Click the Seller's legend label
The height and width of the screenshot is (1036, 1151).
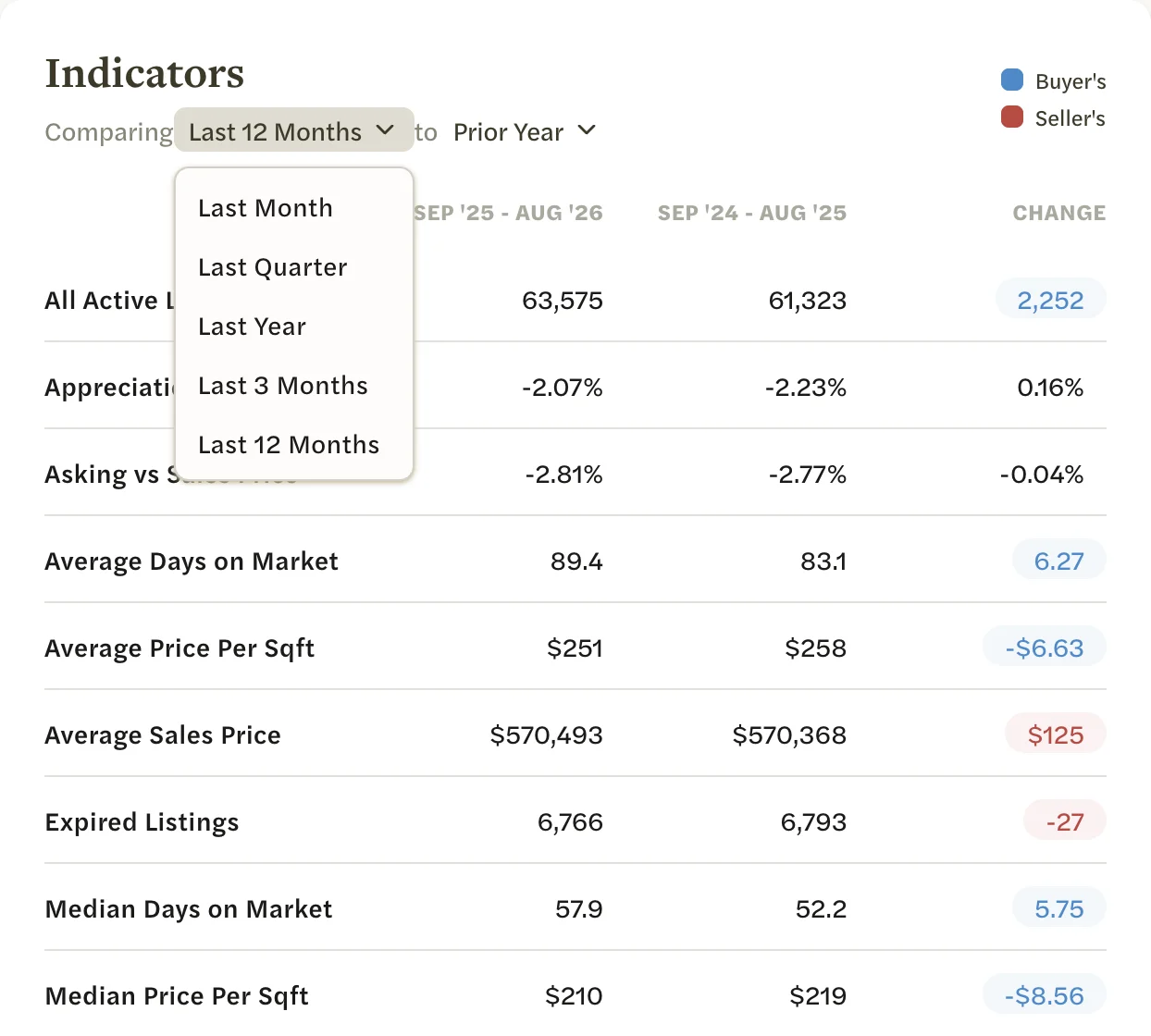[x=1071, y=118]
